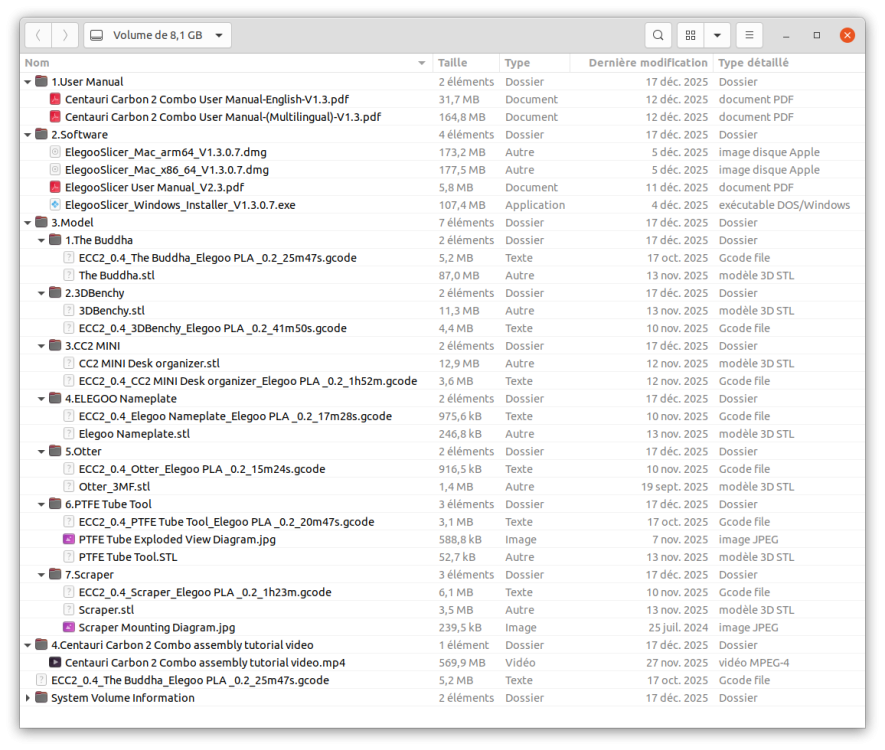This screenshot has width=885, height=750.
Task: Click exe icon of Windows Installer
Action: [55, 205]
